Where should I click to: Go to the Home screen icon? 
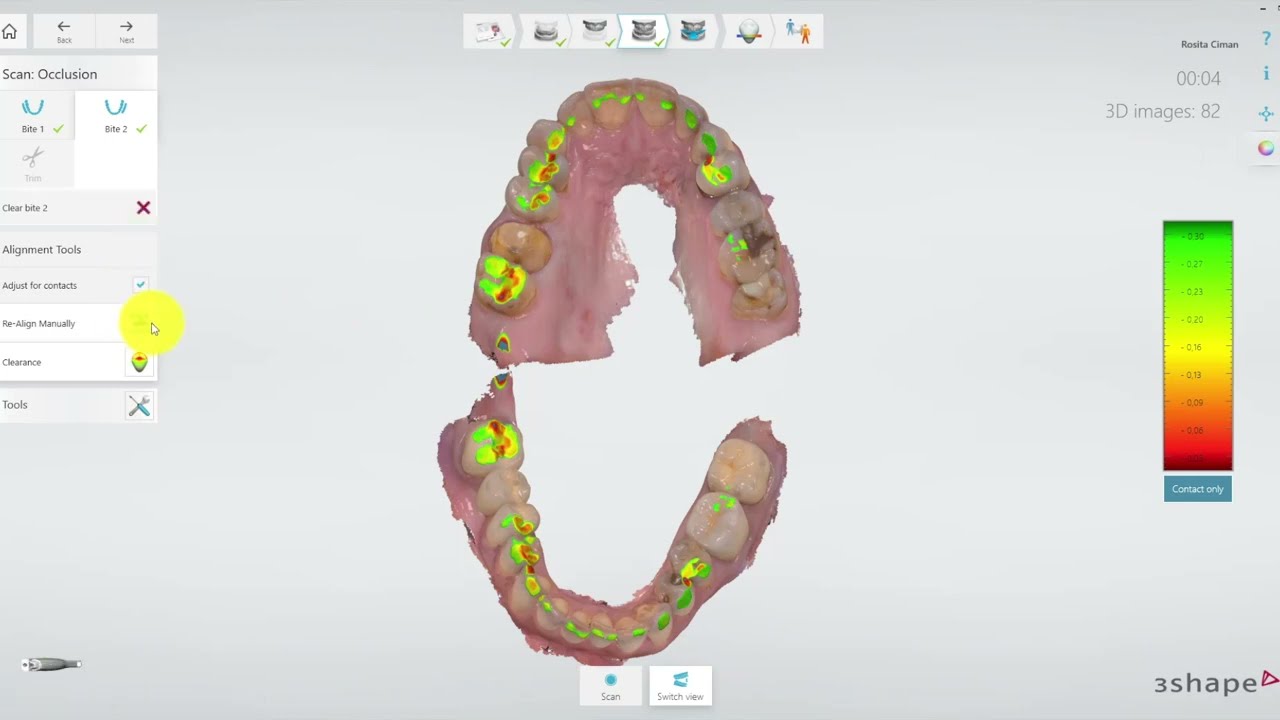[x=9, y=32]
